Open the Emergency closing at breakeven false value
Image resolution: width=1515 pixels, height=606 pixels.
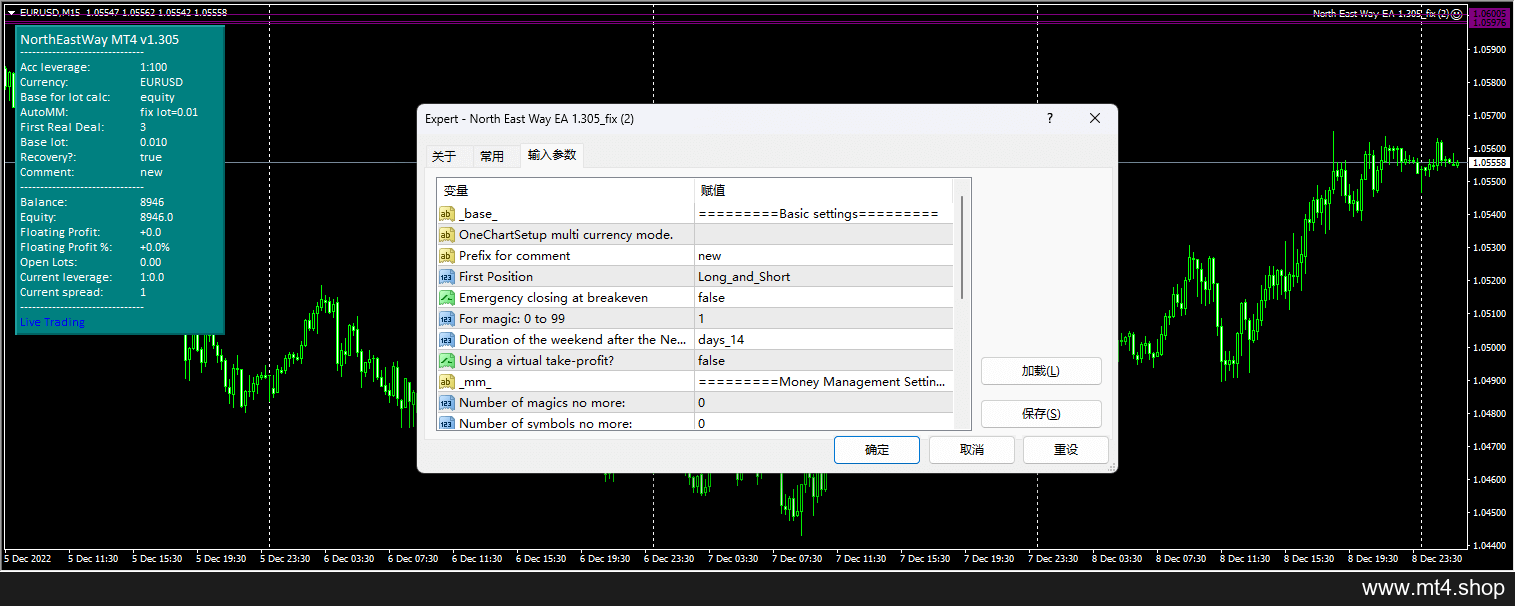pyautogui.click(x=824, y=298)
